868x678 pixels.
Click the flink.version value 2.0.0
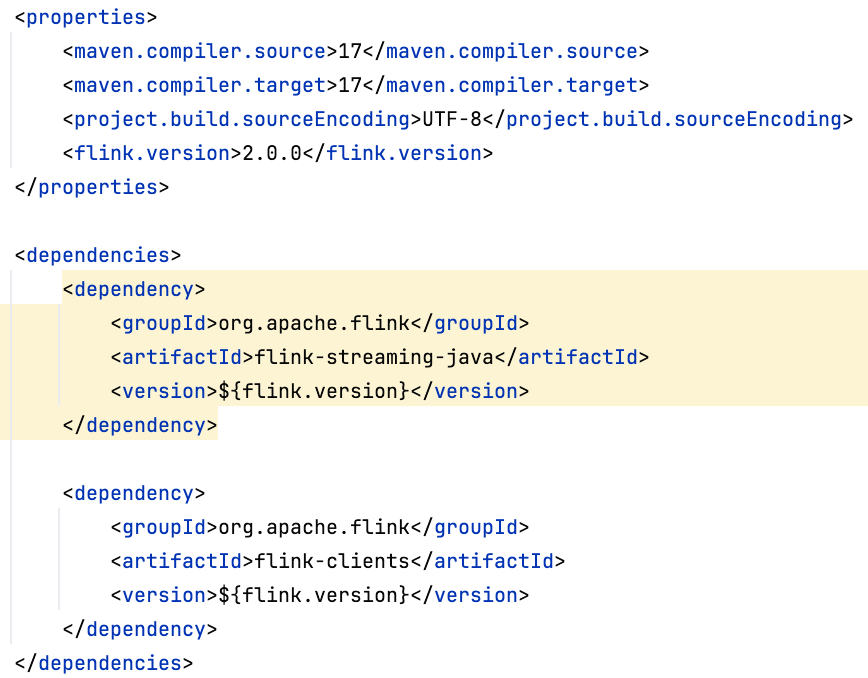[272, 153]
